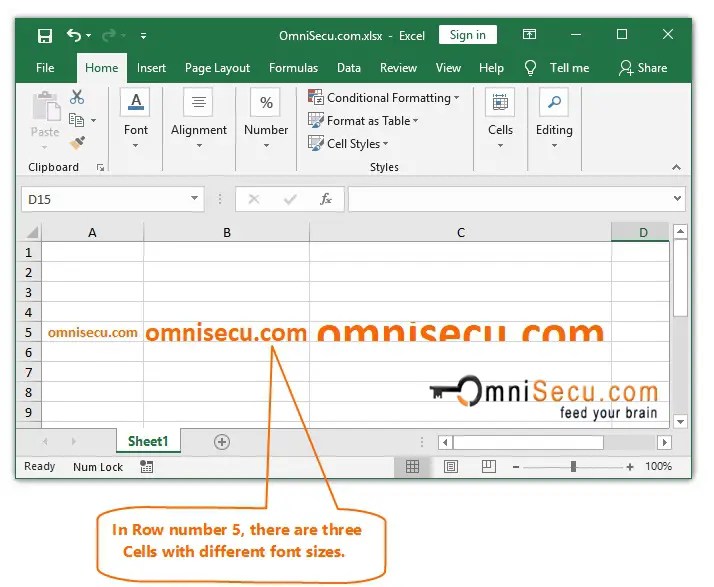Click horizontal scrollbar right arrow
This screenshot has width=714, height=587.
pyautogui.click(x=664, y=442)
